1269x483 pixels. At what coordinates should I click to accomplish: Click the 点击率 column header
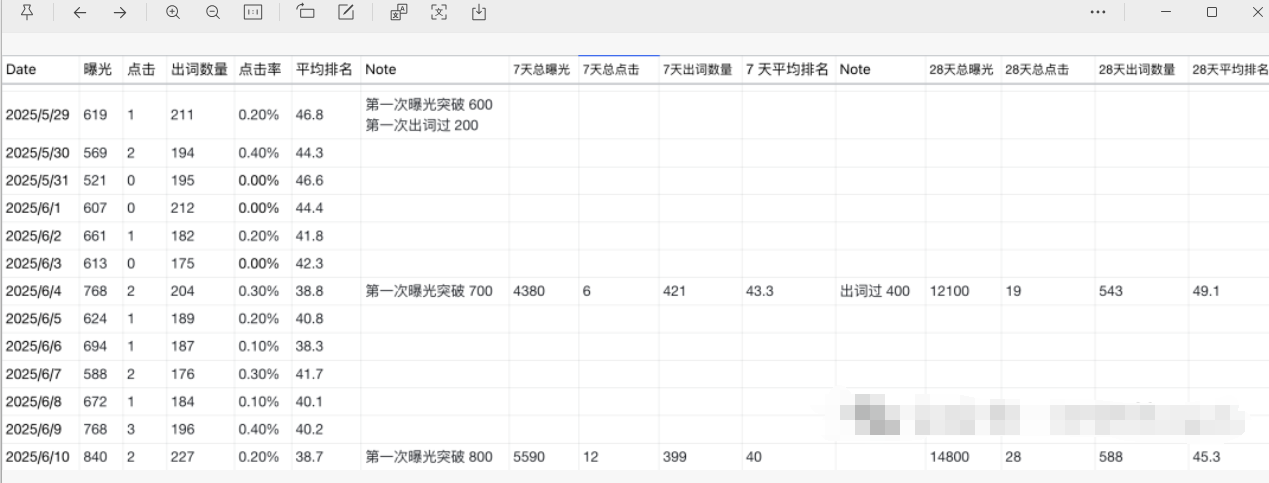pyautogui.click(x=260, y=70)
